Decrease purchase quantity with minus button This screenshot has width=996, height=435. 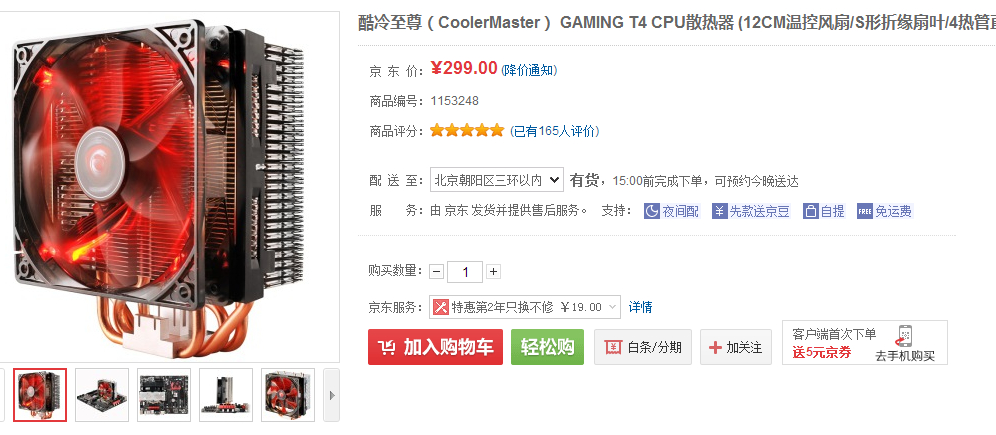coord(436,272)
